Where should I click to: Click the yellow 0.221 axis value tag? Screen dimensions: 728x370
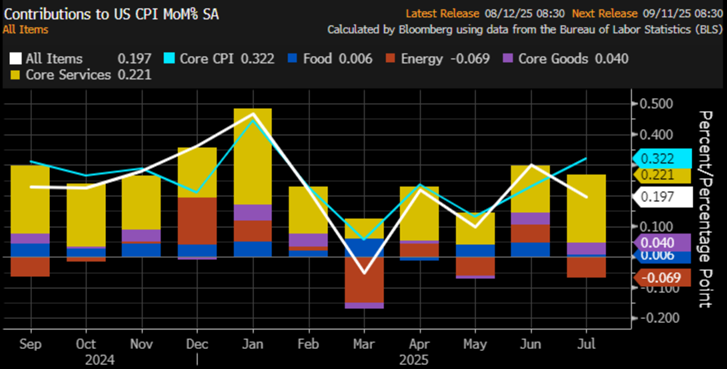coord(663,175)
